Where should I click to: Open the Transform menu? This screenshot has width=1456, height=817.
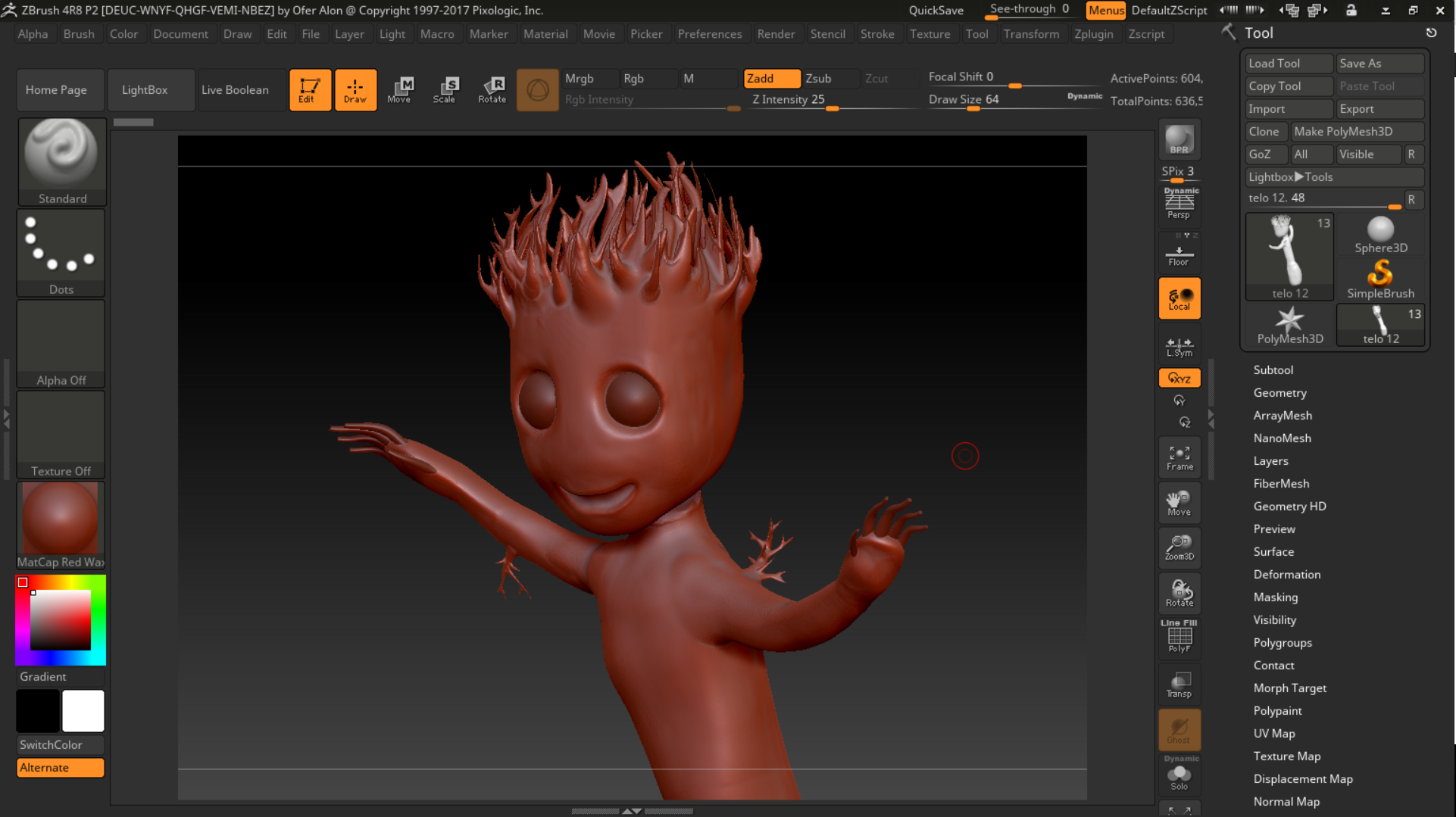tap(1031, 34)
